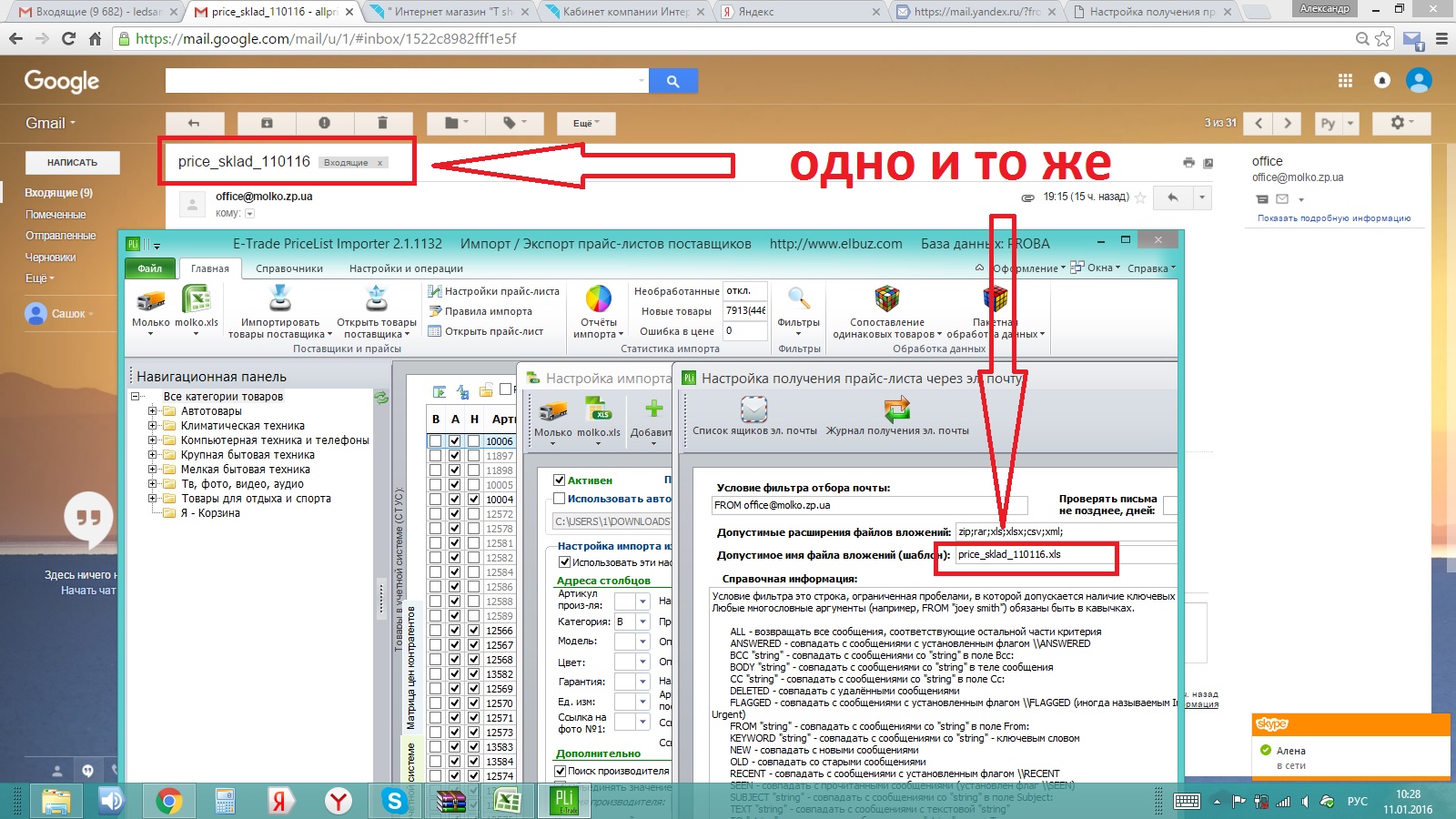Expand the Автотовары category

(153, 411)
